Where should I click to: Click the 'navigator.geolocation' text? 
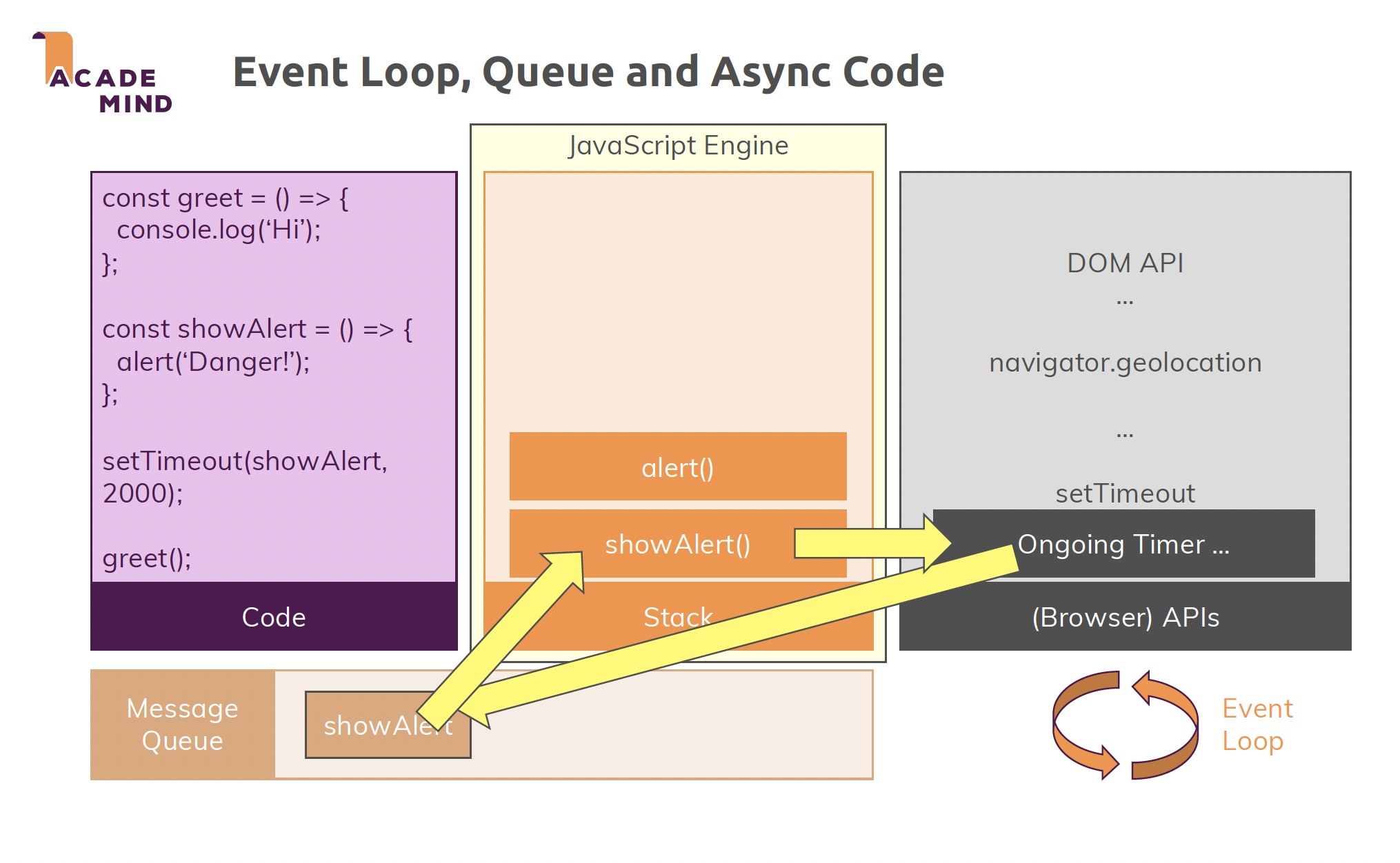click(1125, 363)
